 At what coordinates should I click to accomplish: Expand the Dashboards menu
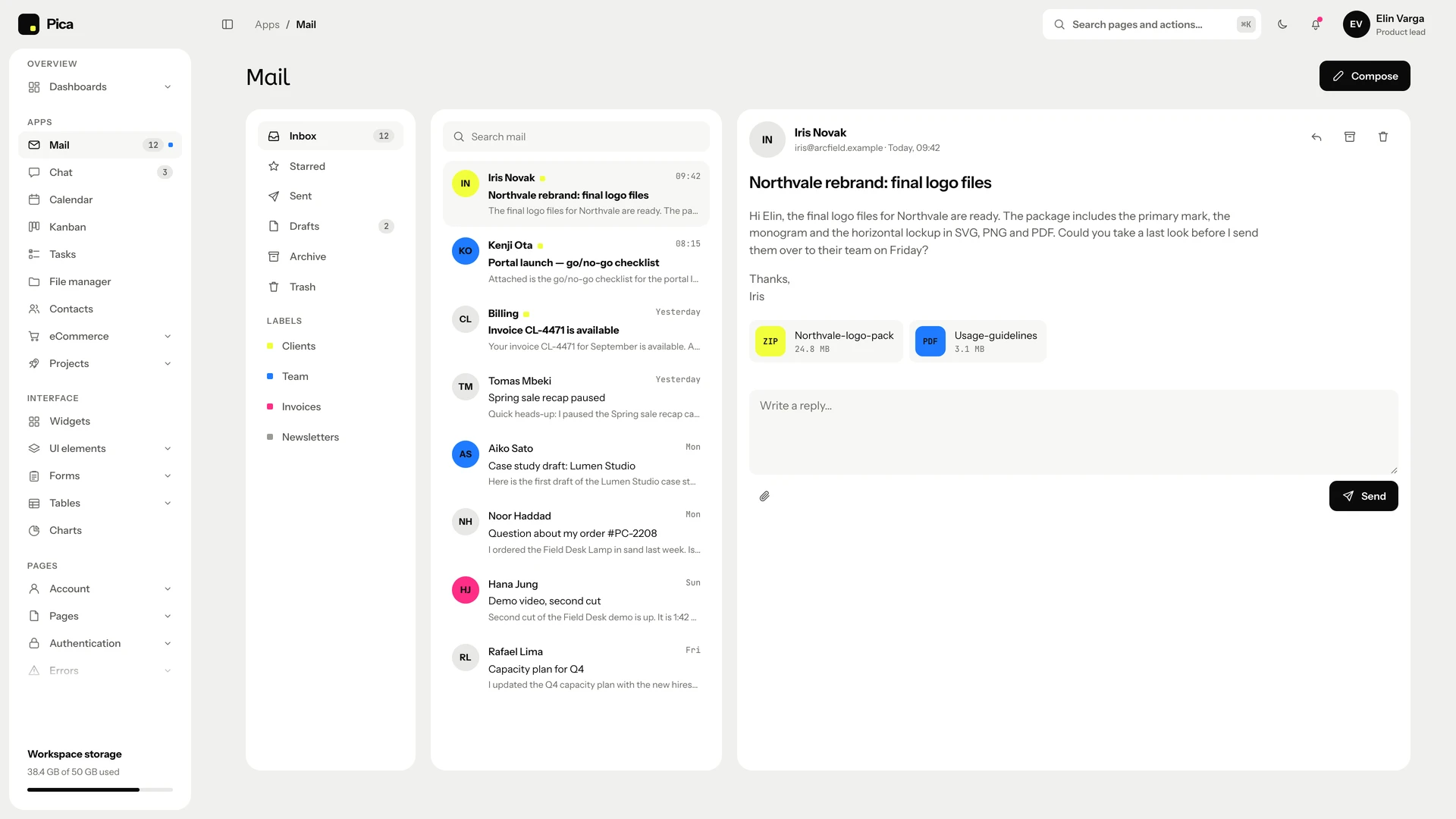click(100, 86)
